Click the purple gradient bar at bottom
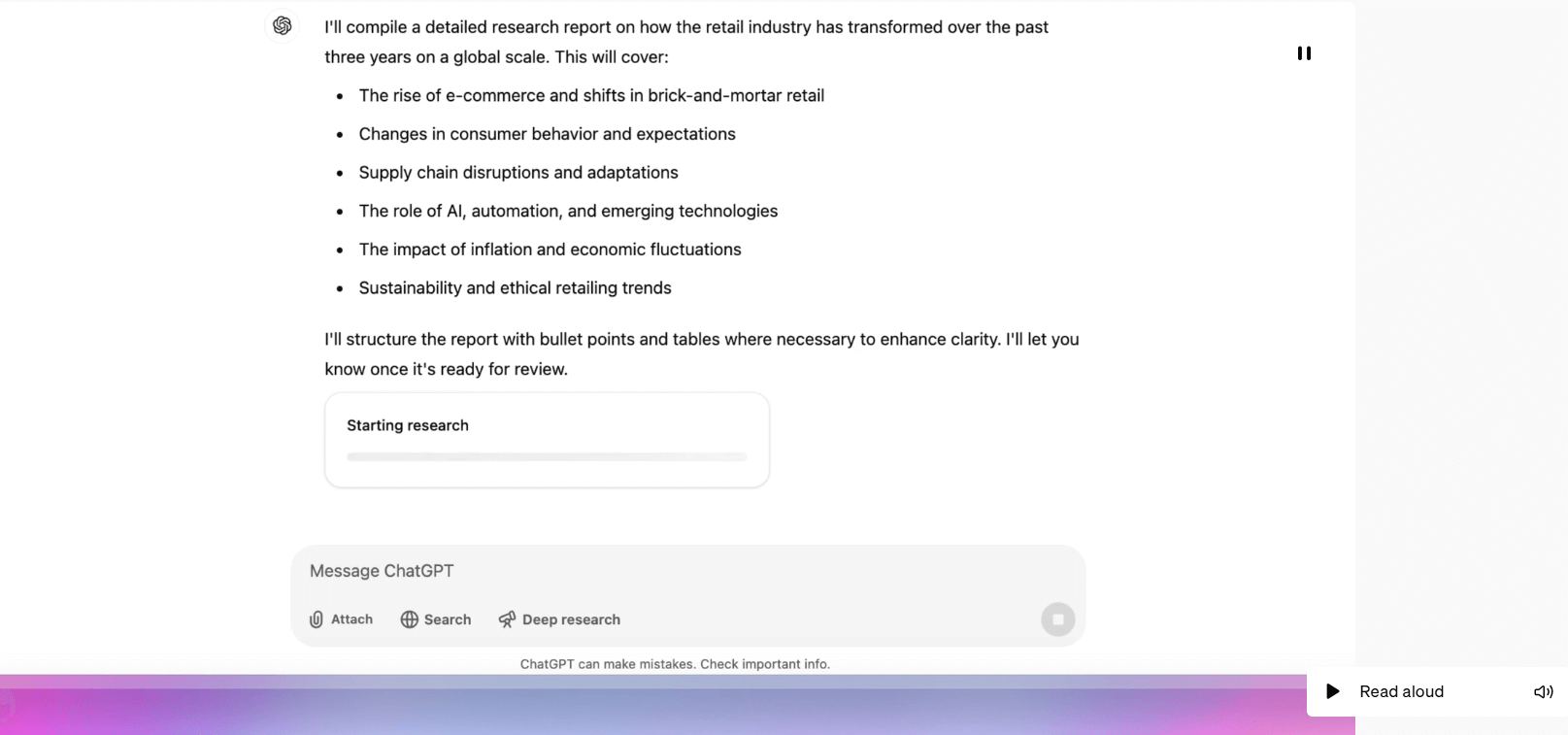The image size is (1568, 735). point(651,707)
